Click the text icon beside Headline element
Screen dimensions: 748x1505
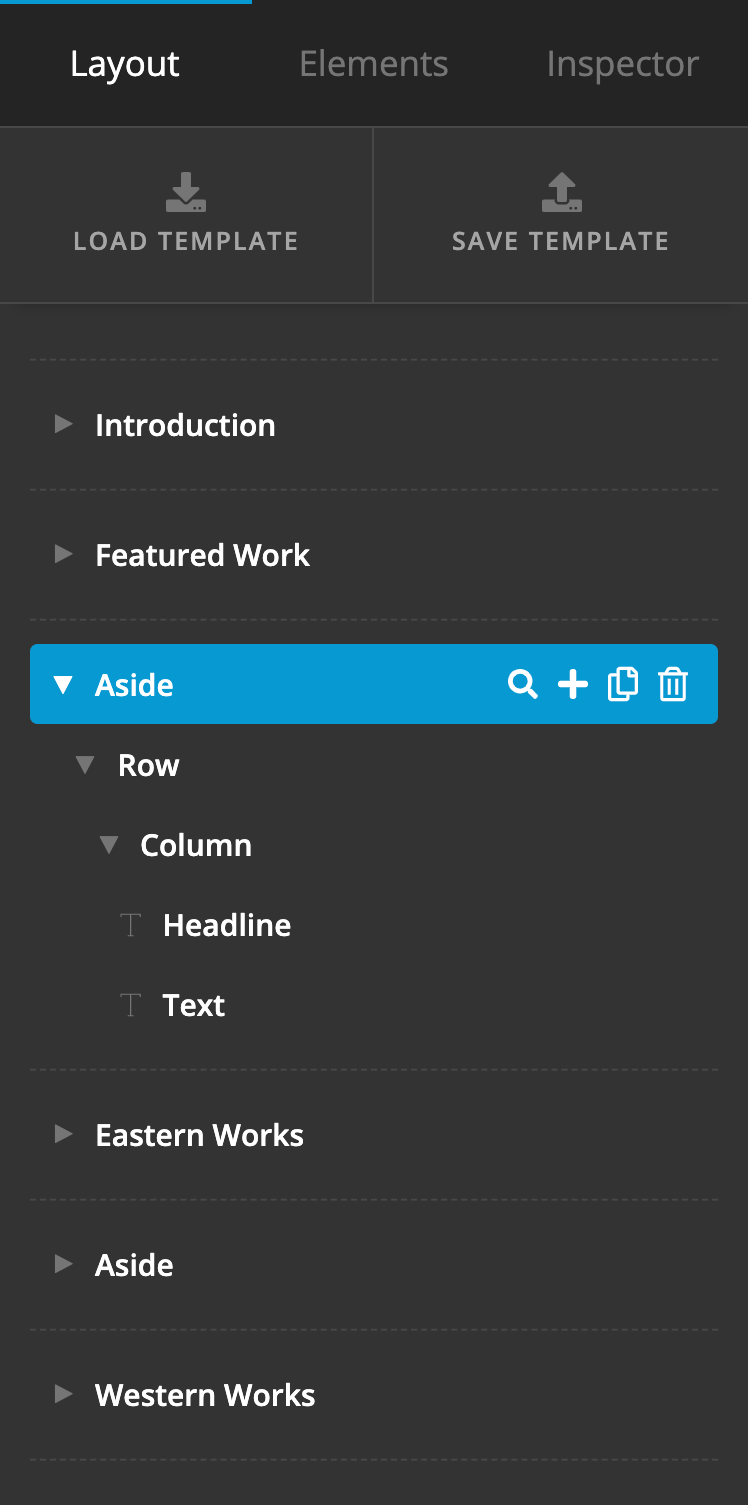click(x=130, y=924)
